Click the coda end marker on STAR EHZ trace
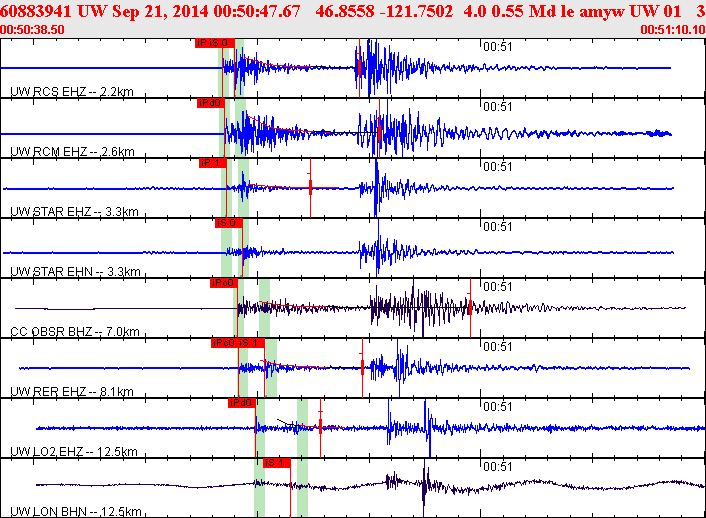This screenshot has height=518, width=706. (x=310, y=188)
